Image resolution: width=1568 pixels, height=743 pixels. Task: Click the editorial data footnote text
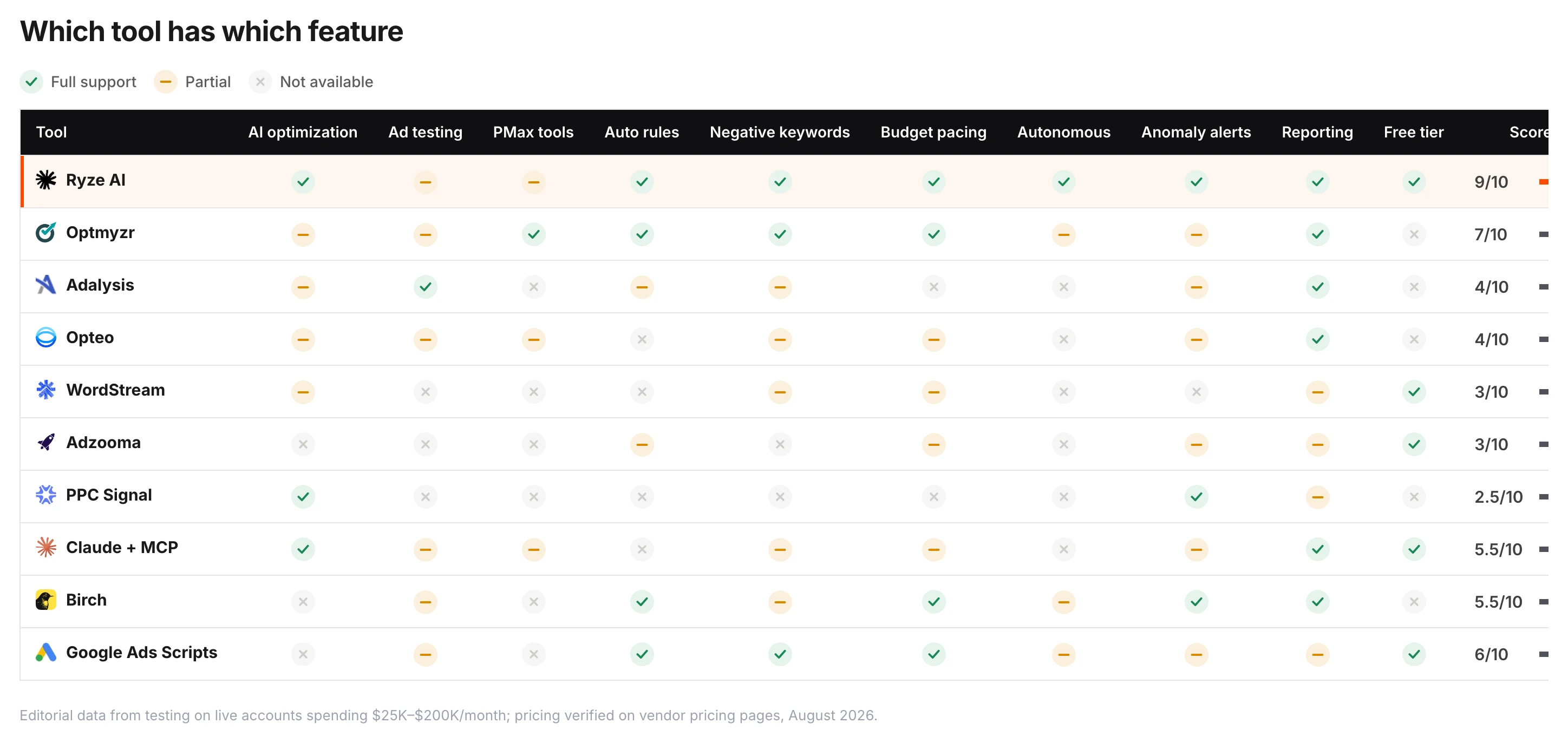[x=449, y=715]
